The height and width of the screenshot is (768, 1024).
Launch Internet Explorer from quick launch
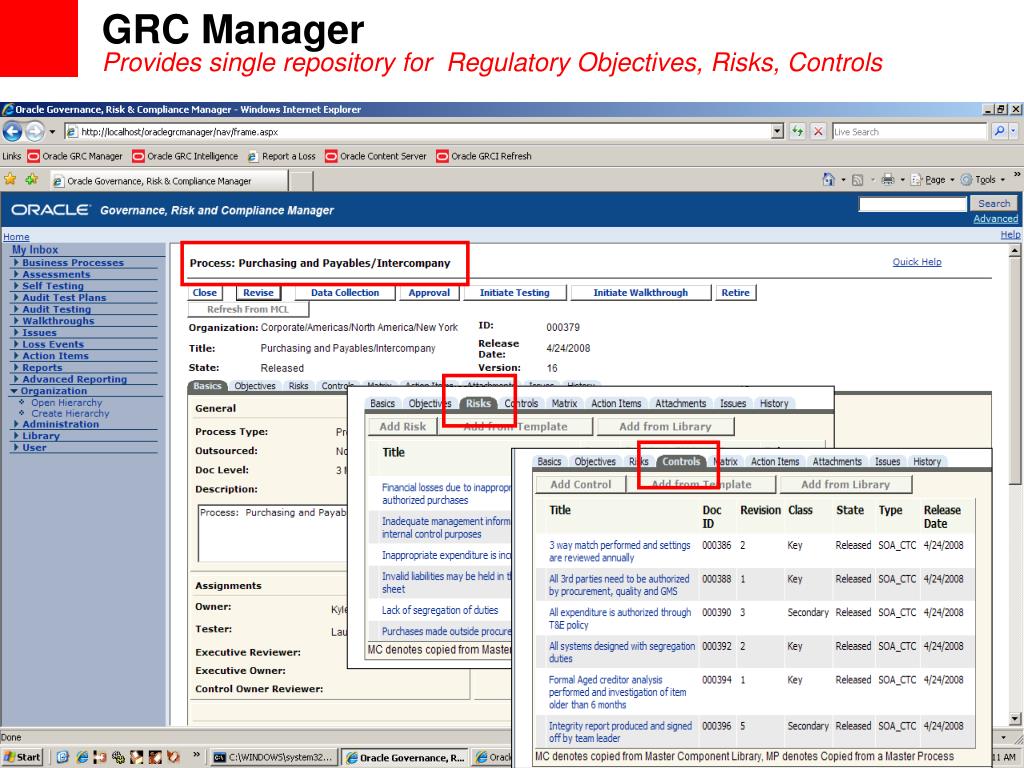click(82, 757)
